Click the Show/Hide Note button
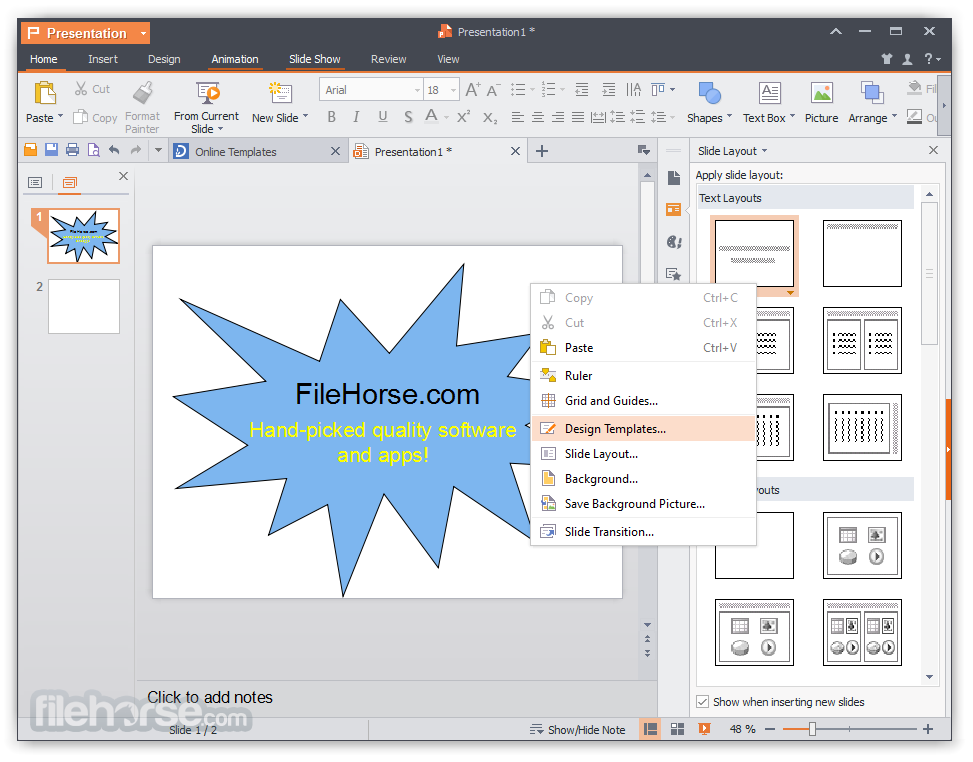The image size is (973, 762). click(x=578, y=729)
